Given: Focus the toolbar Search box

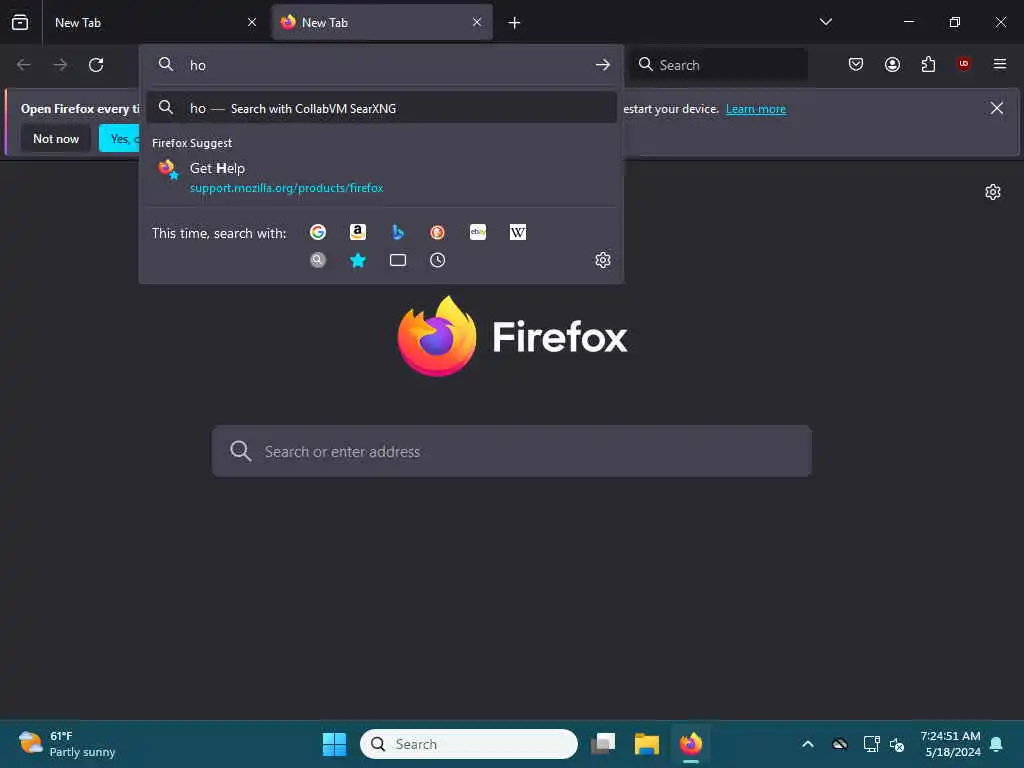Looking at the screenshot, I should [x=718, y=65].
